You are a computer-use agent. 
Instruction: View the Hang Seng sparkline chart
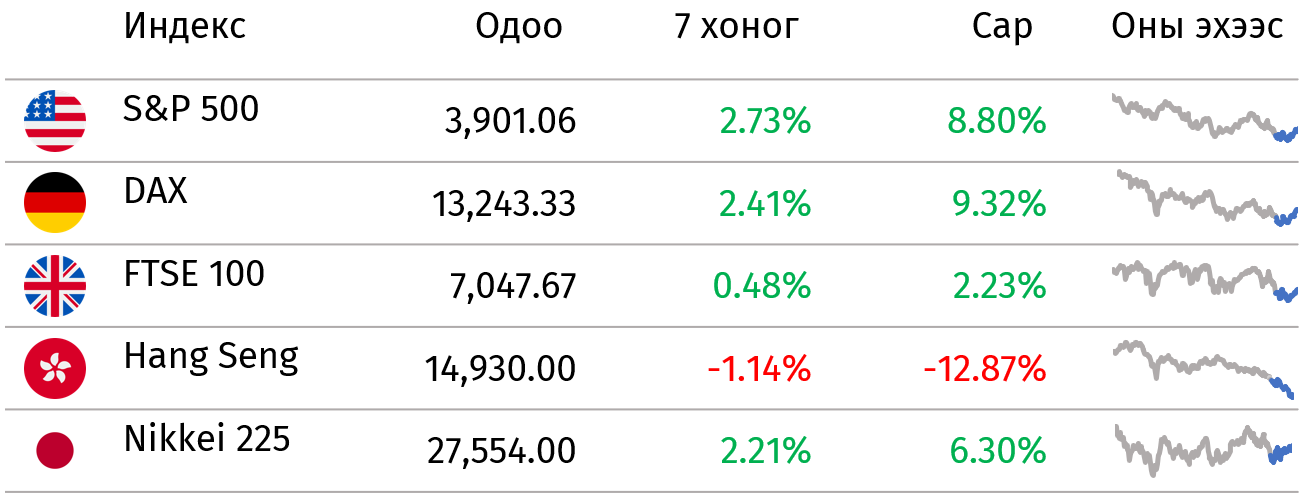(1204, 370)
